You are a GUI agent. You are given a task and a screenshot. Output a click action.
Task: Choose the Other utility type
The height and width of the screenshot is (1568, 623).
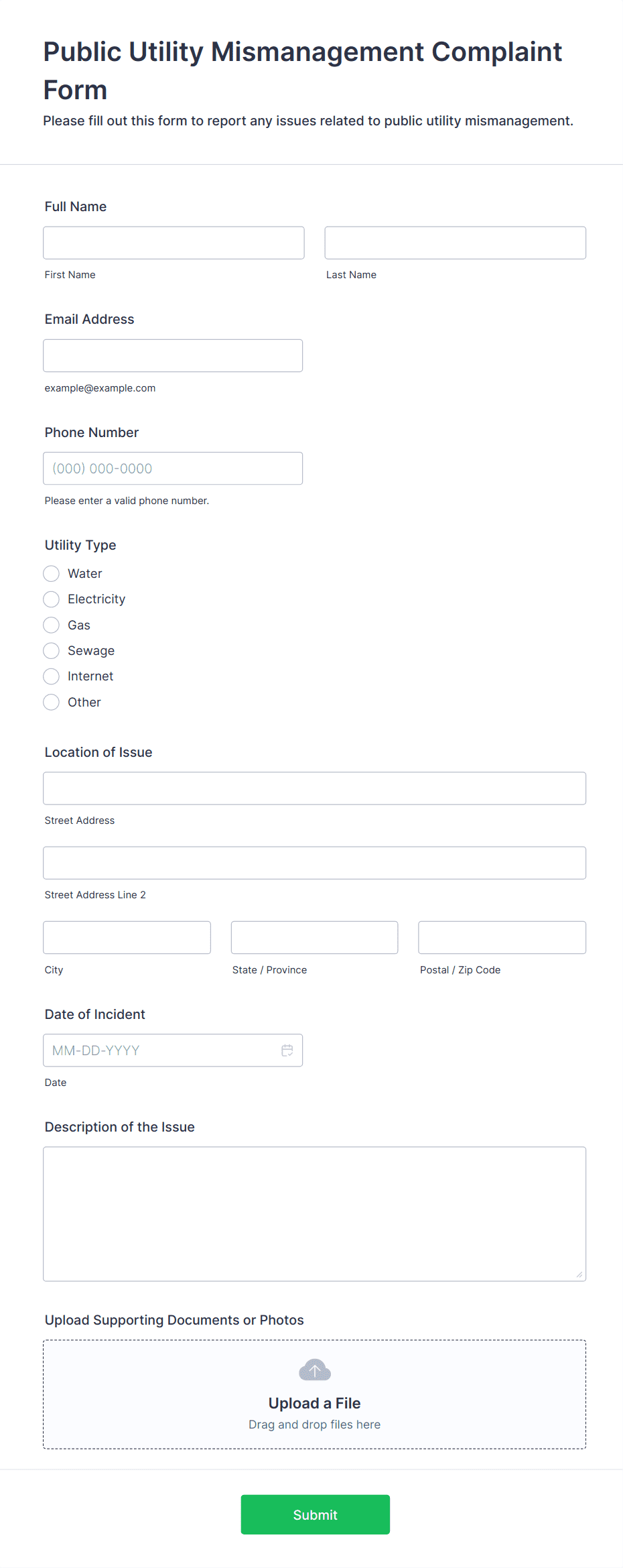52,703
